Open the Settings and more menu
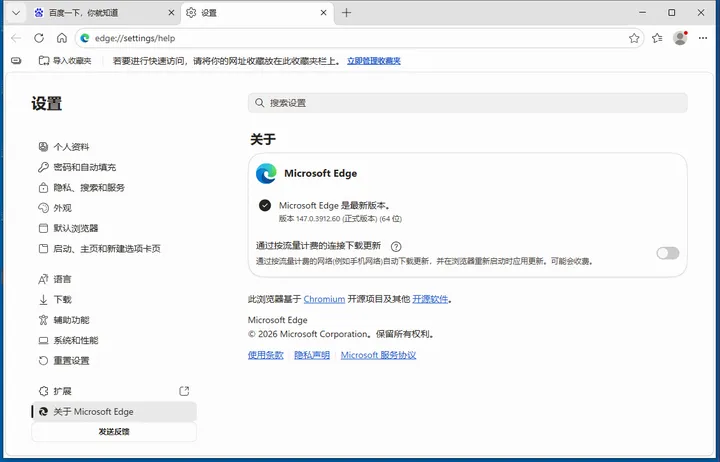The image size is (720, 462). coord(703,38)
